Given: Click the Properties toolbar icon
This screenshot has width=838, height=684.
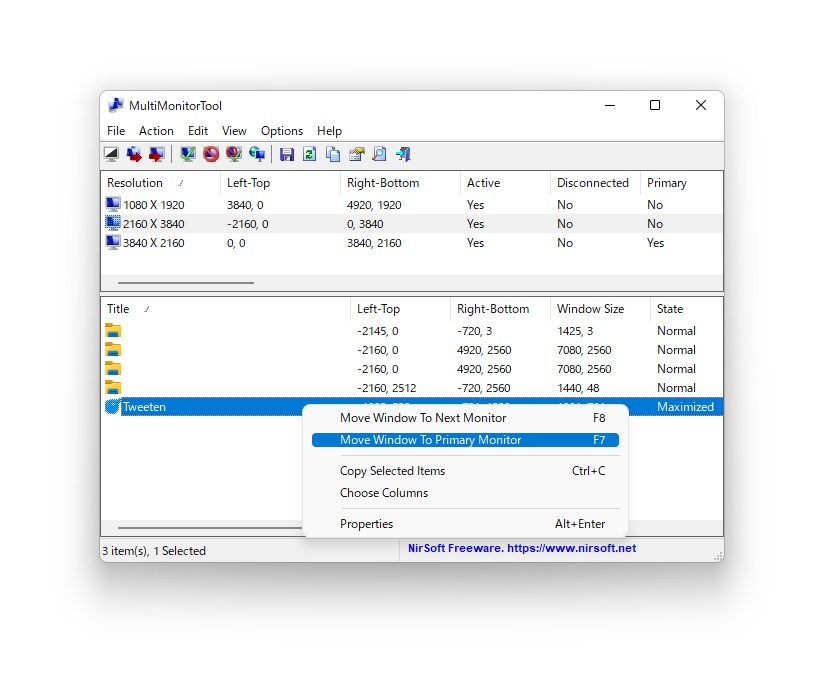Looking at the screenshot, I should point(356,154).
